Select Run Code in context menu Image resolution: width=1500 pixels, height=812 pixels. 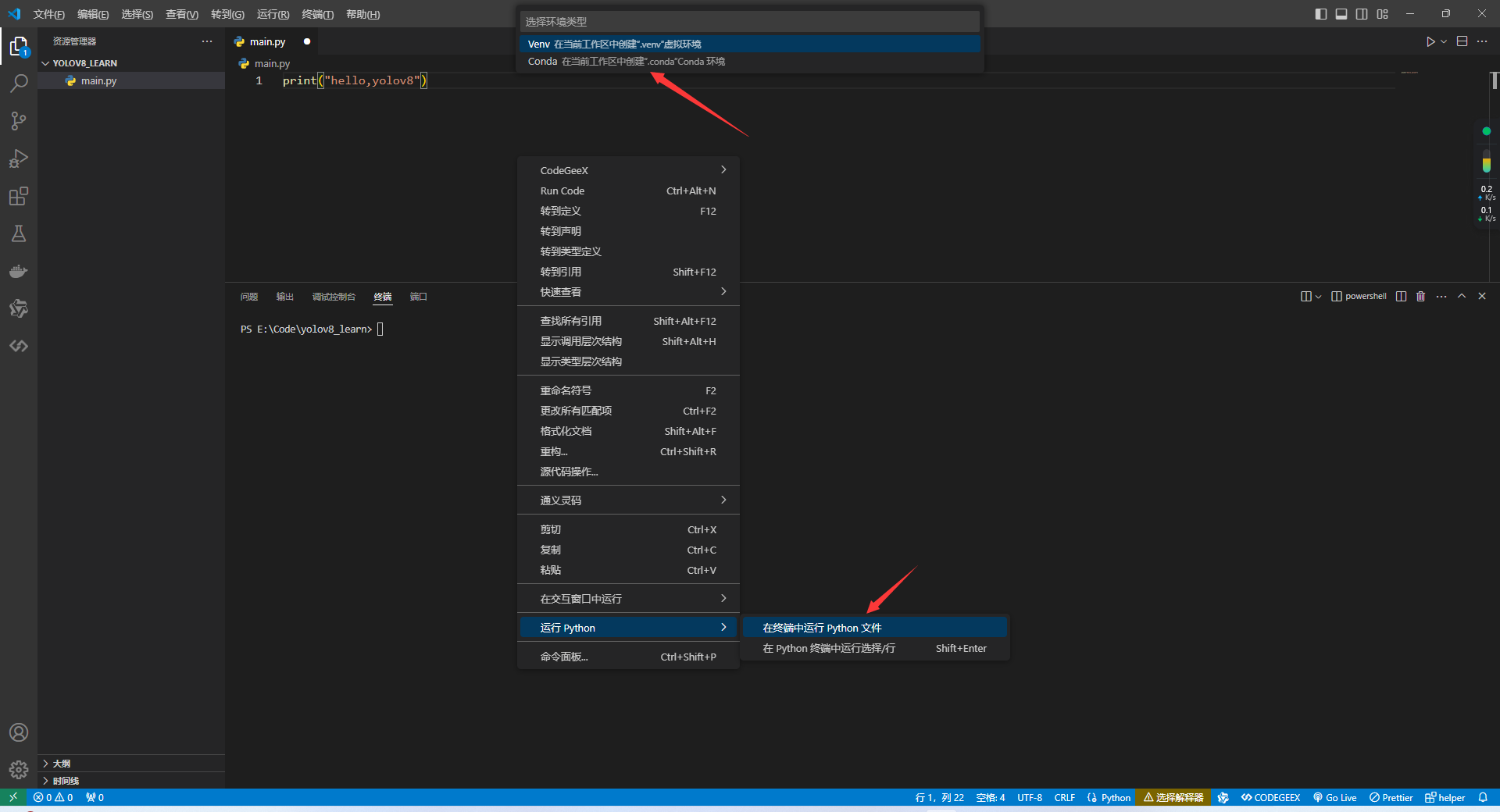(629, 191)
